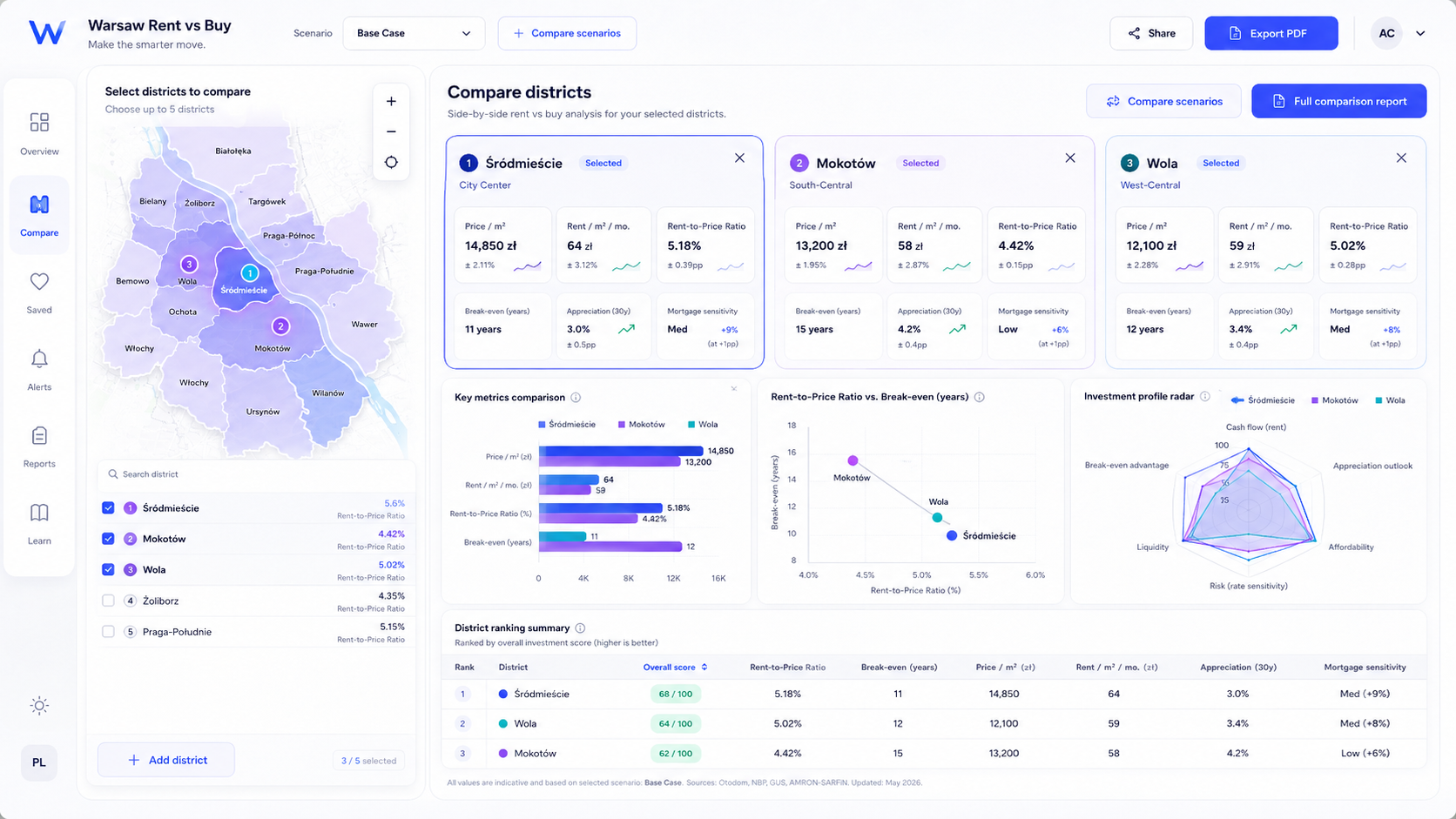This screenshot has height=819, width=1456.
Task: Click the Export PDF button
Action: (1271, 33)
